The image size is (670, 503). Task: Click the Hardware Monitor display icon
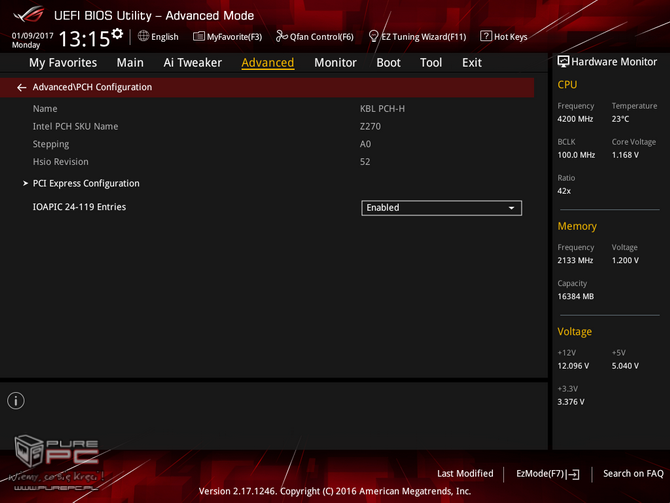[x=563, y=62]
